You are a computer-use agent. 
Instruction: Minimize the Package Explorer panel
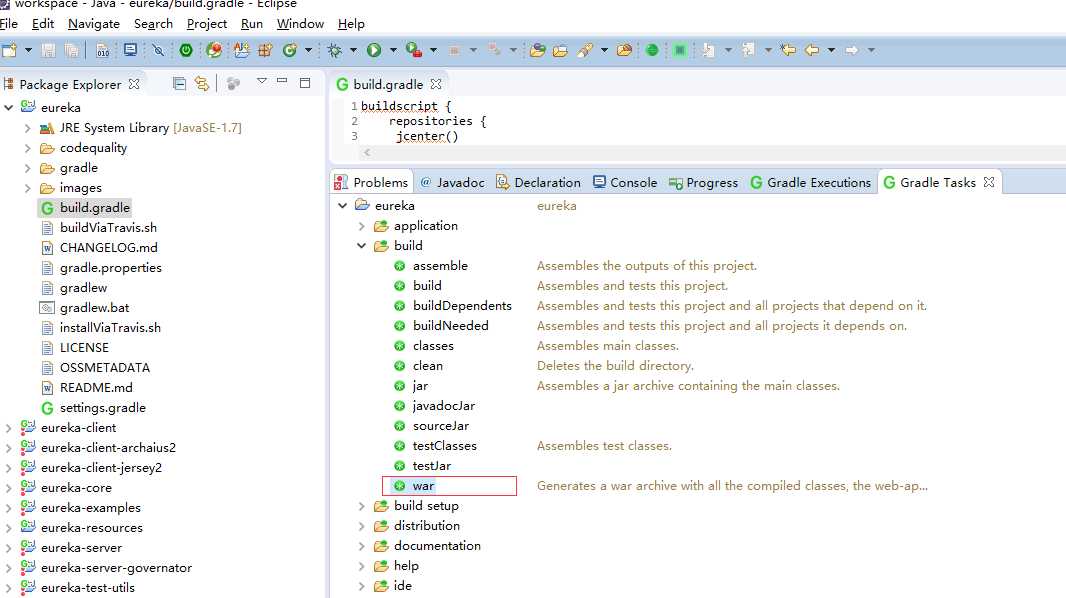(282, 81)
